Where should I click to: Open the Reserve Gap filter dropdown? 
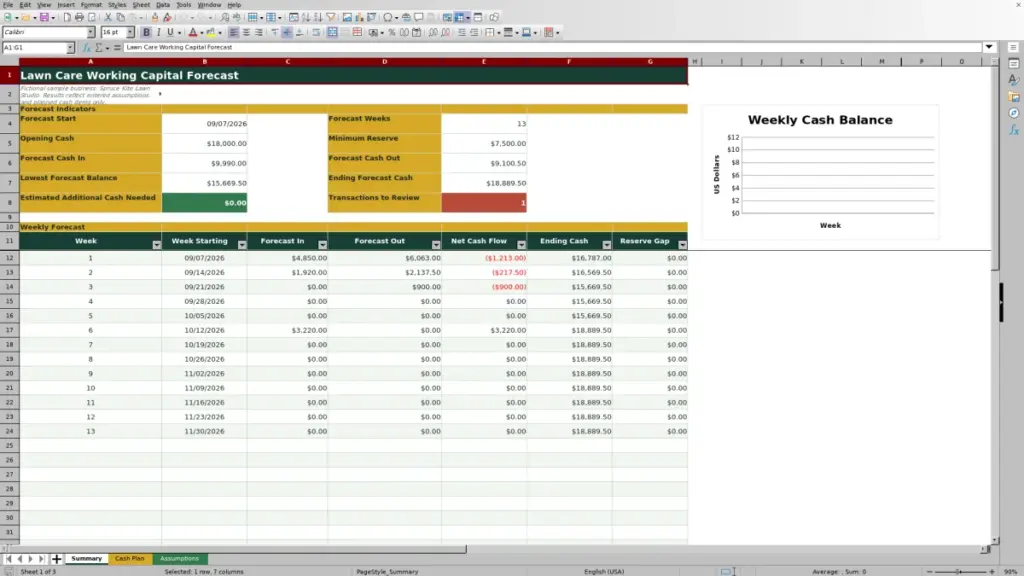click(x=682, y=245)
